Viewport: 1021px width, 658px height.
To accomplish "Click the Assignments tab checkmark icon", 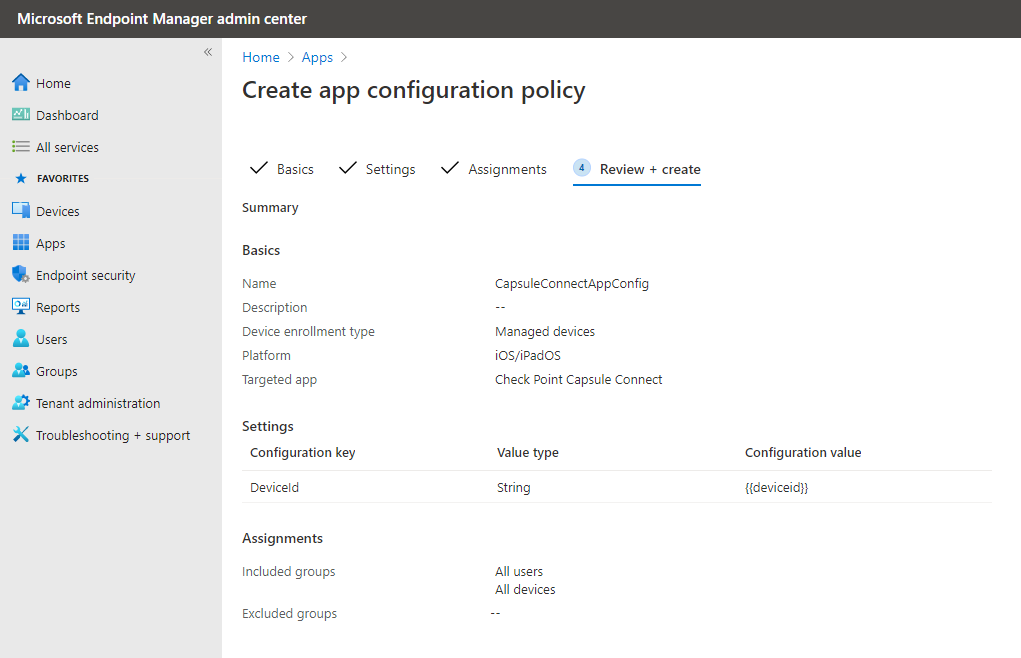I will pos(450,168).
